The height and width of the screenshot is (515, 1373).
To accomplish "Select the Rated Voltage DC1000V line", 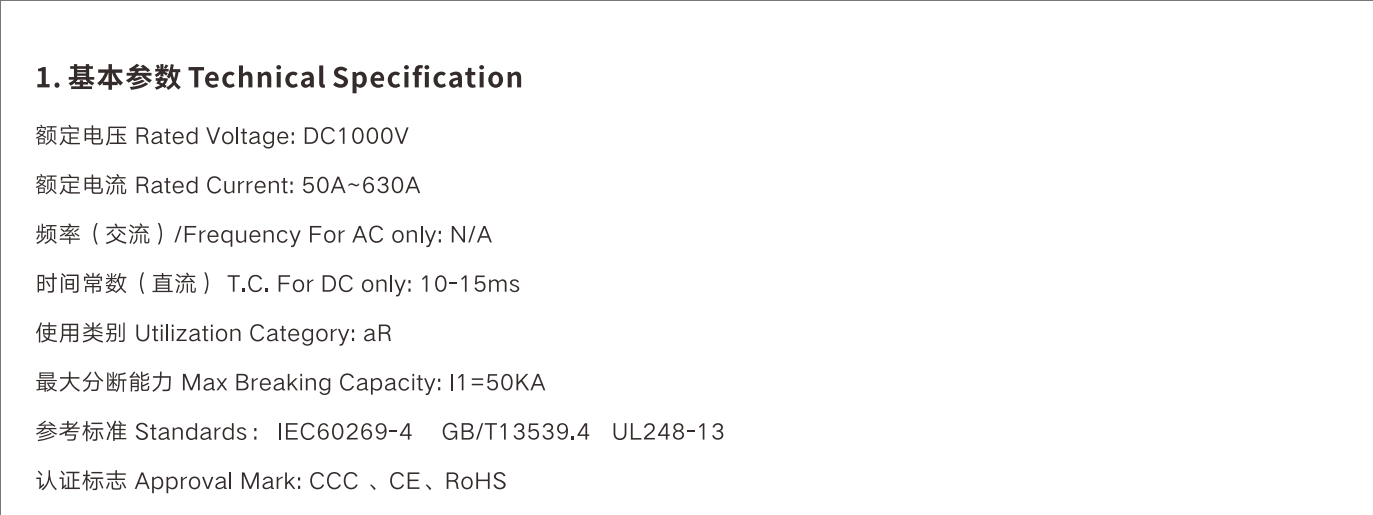I will (x=222, y=136).
